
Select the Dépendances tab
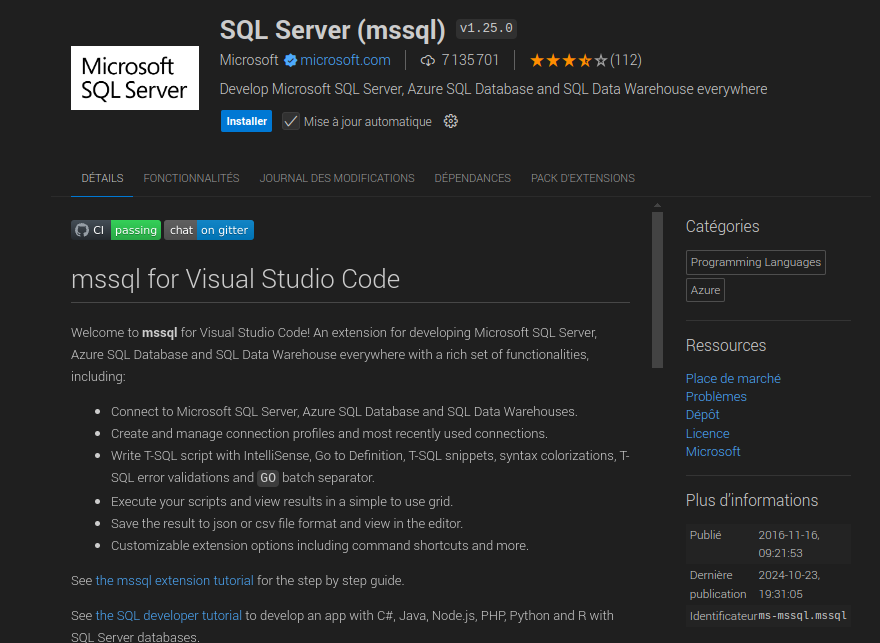[x=472, y=178]
